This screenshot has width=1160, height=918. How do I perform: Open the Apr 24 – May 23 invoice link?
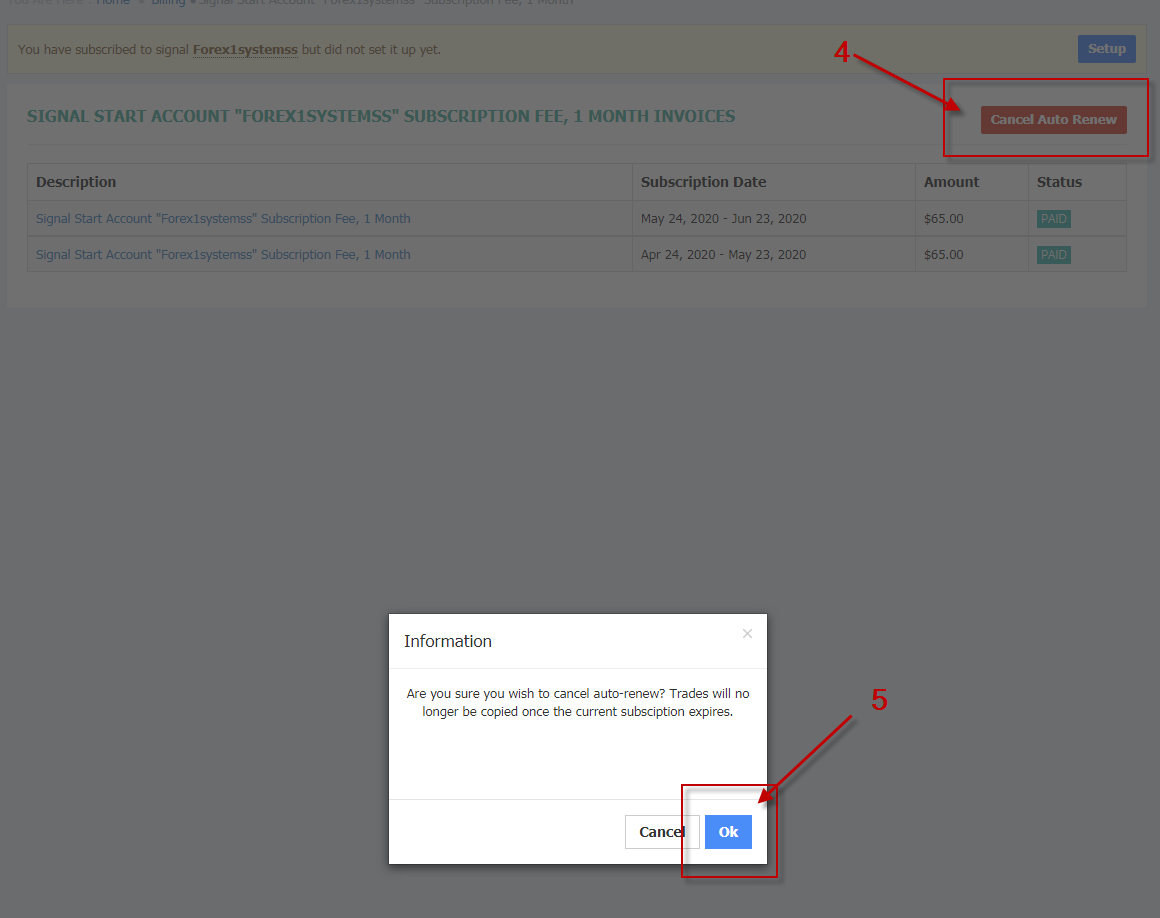[223, 254]
